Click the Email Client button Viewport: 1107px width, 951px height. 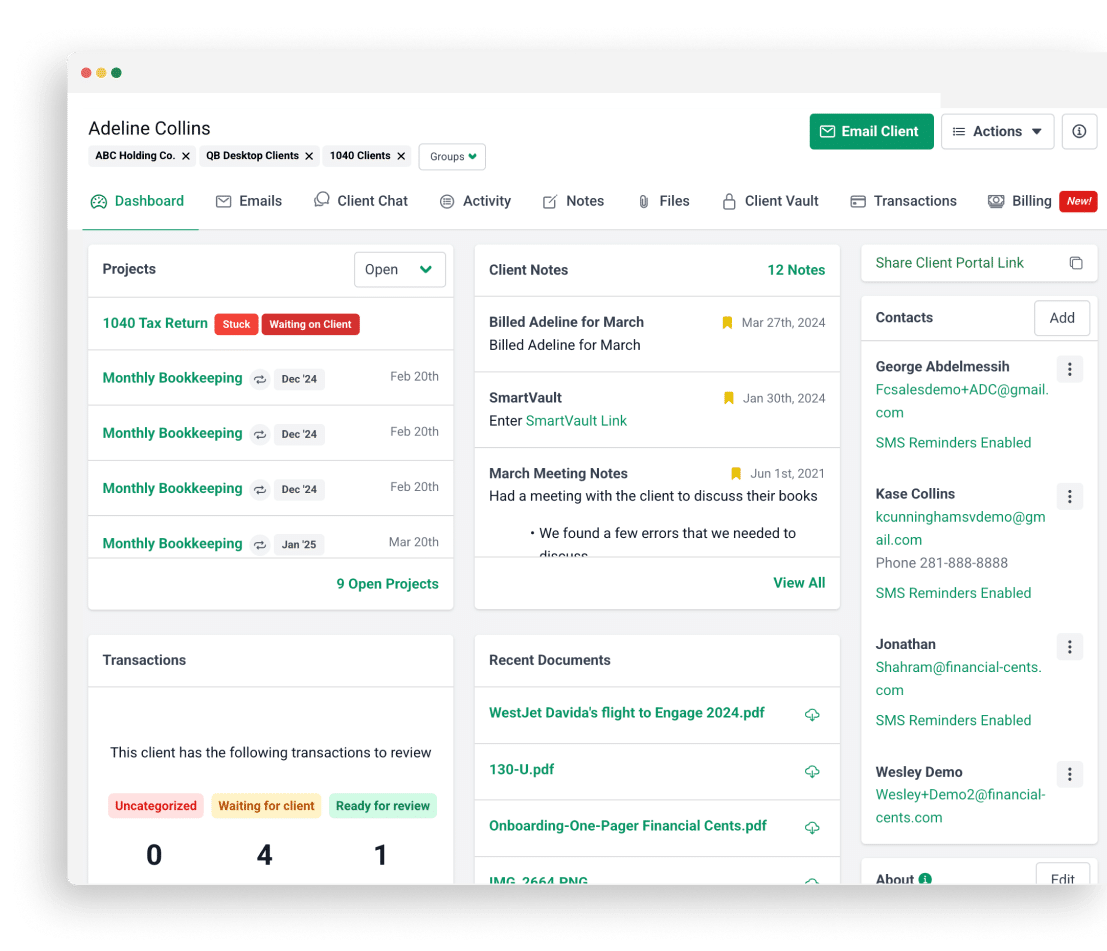(x=871, y=131)
